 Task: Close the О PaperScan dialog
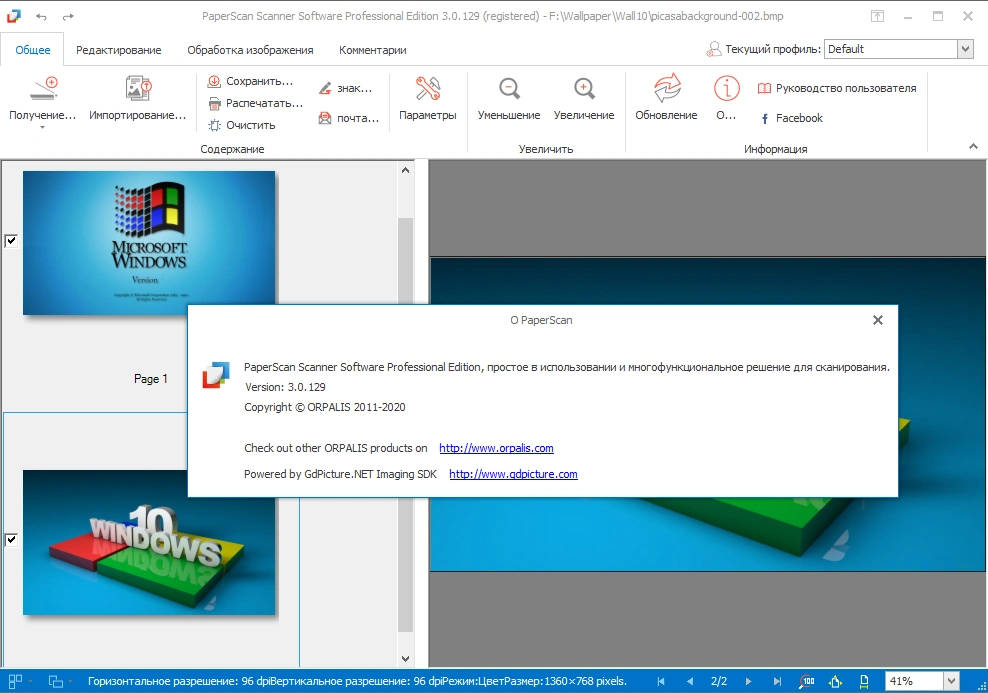[878, 320]
